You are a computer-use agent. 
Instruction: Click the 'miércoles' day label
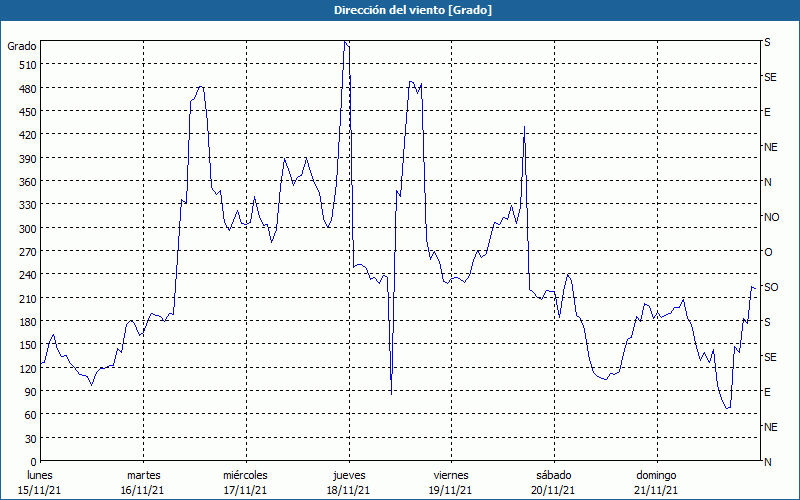click(x=245, y=476)
